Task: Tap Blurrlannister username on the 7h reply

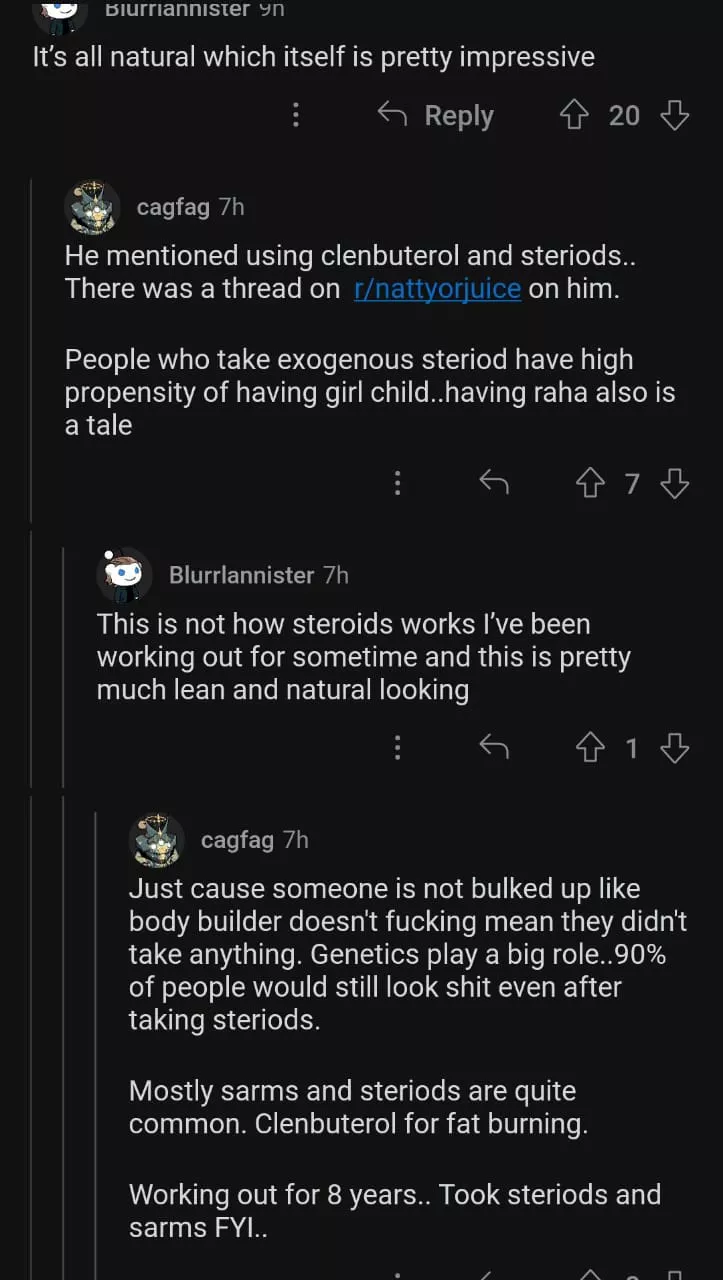Action: (241, 575)
